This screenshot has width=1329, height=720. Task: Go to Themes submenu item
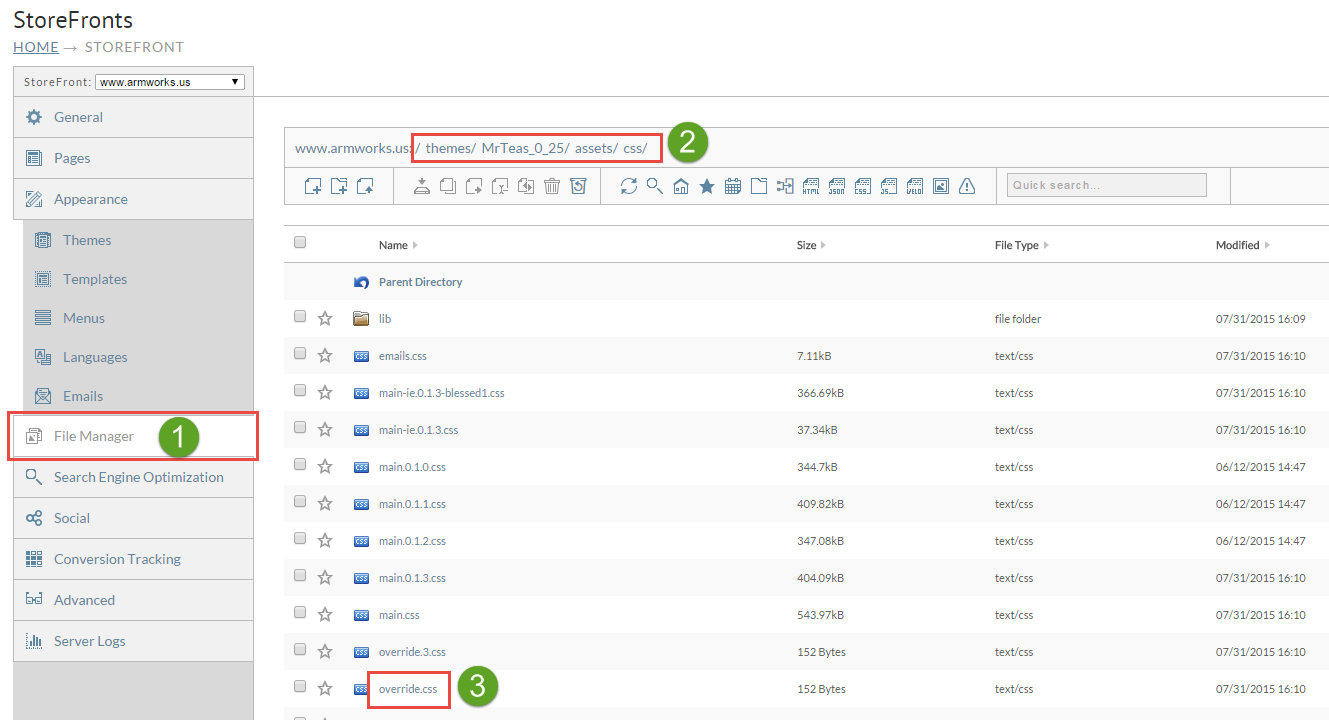[87, 240]
